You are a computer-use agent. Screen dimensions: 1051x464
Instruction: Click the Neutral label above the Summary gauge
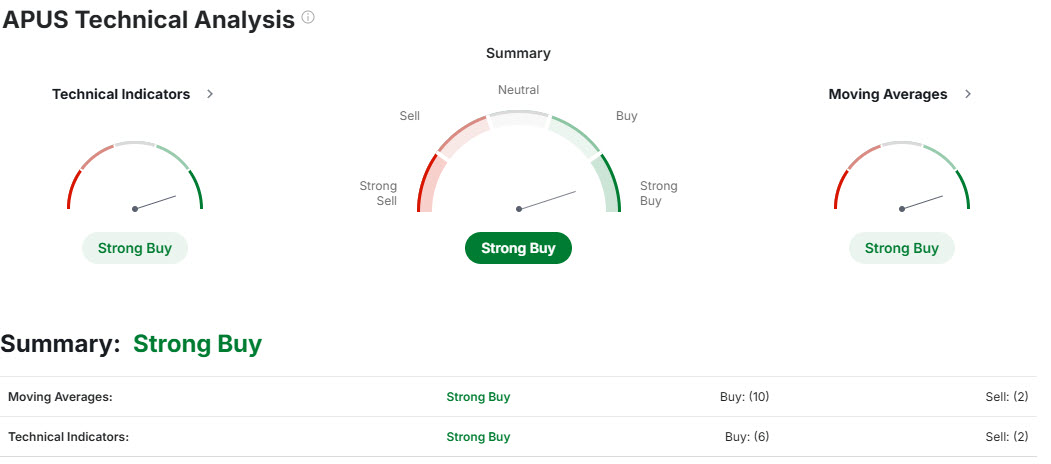click(x=518, y=90)
